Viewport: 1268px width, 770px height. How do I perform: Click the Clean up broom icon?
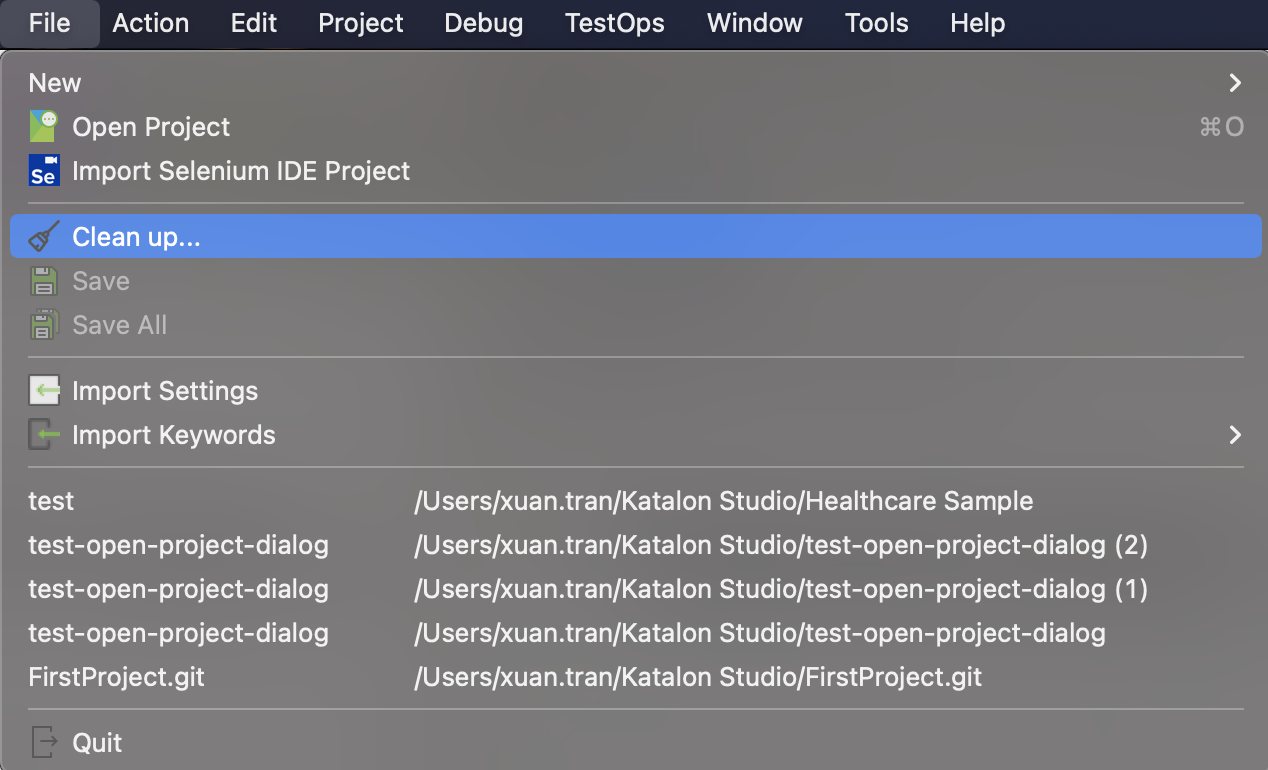click(43, 237)
